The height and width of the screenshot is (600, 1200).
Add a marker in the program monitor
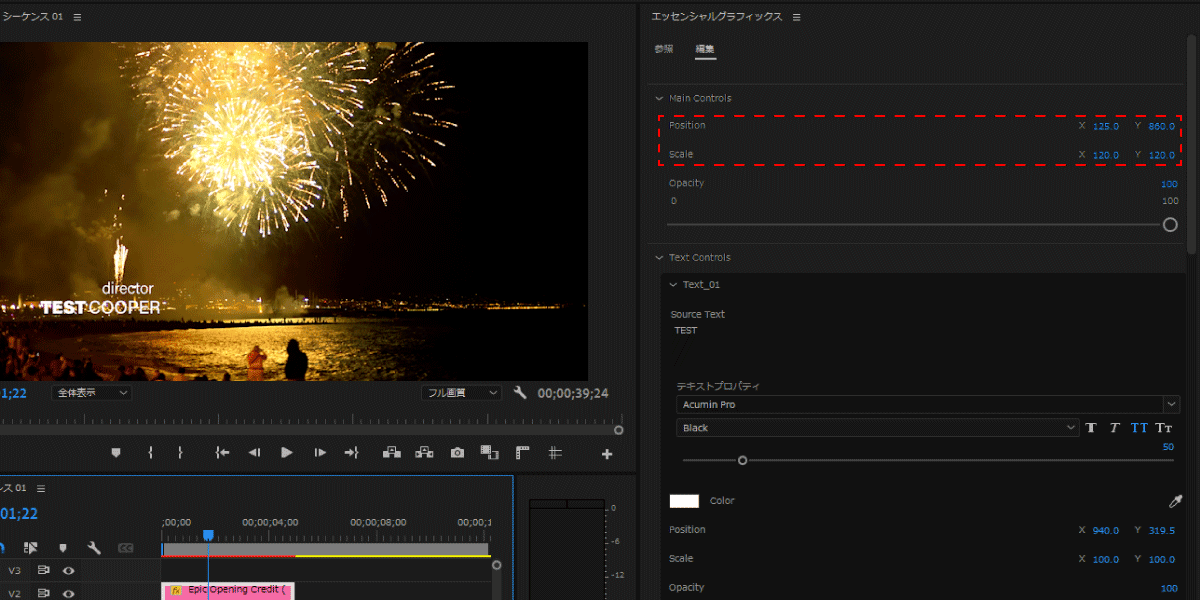tap(116, 453)
